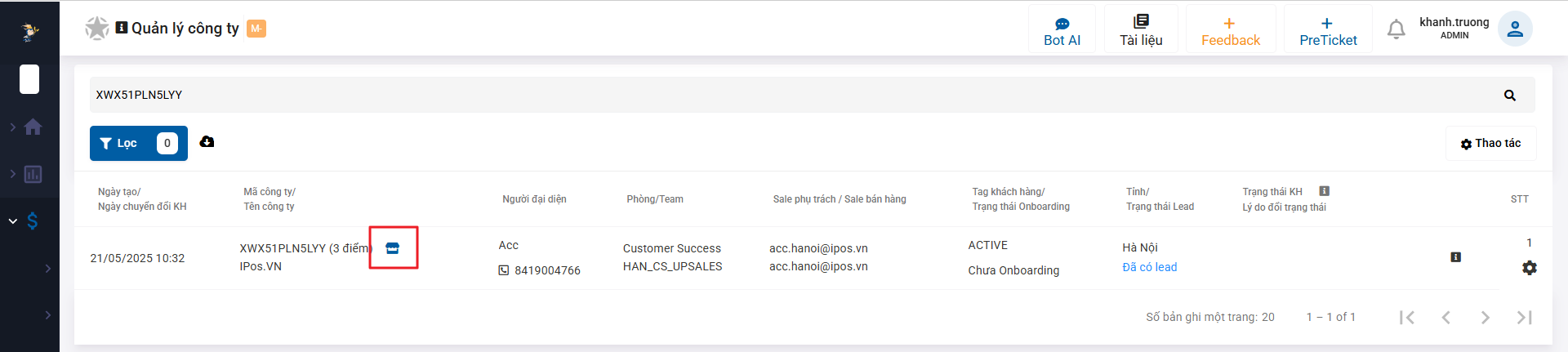
Task: Click the Đã có lead link
Action: (x=1150, y=267)
